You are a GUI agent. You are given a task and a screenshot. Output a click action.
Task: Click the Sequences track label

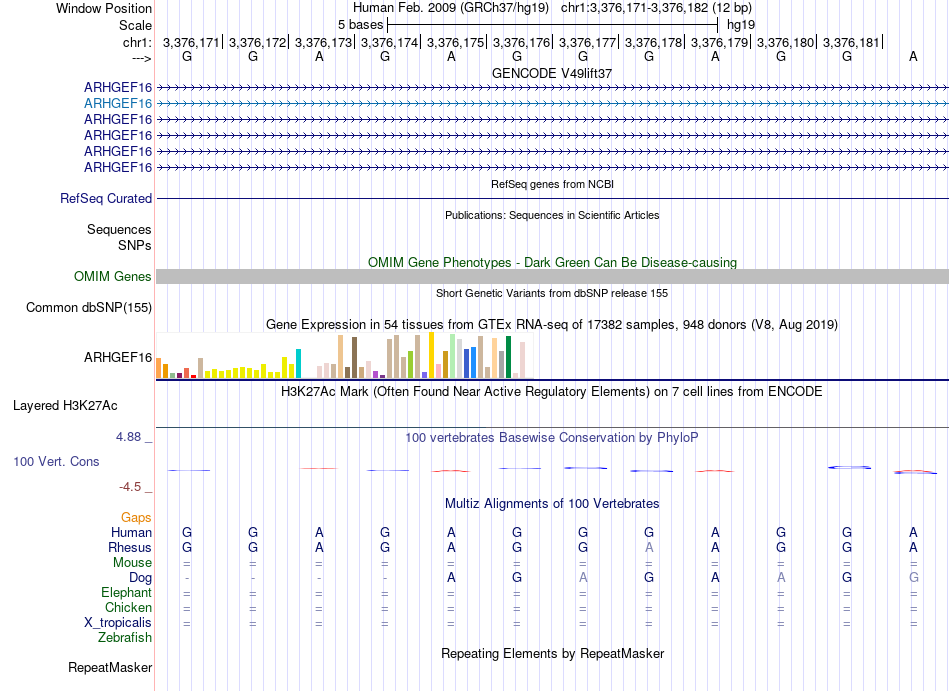click(x=119, y=230)
